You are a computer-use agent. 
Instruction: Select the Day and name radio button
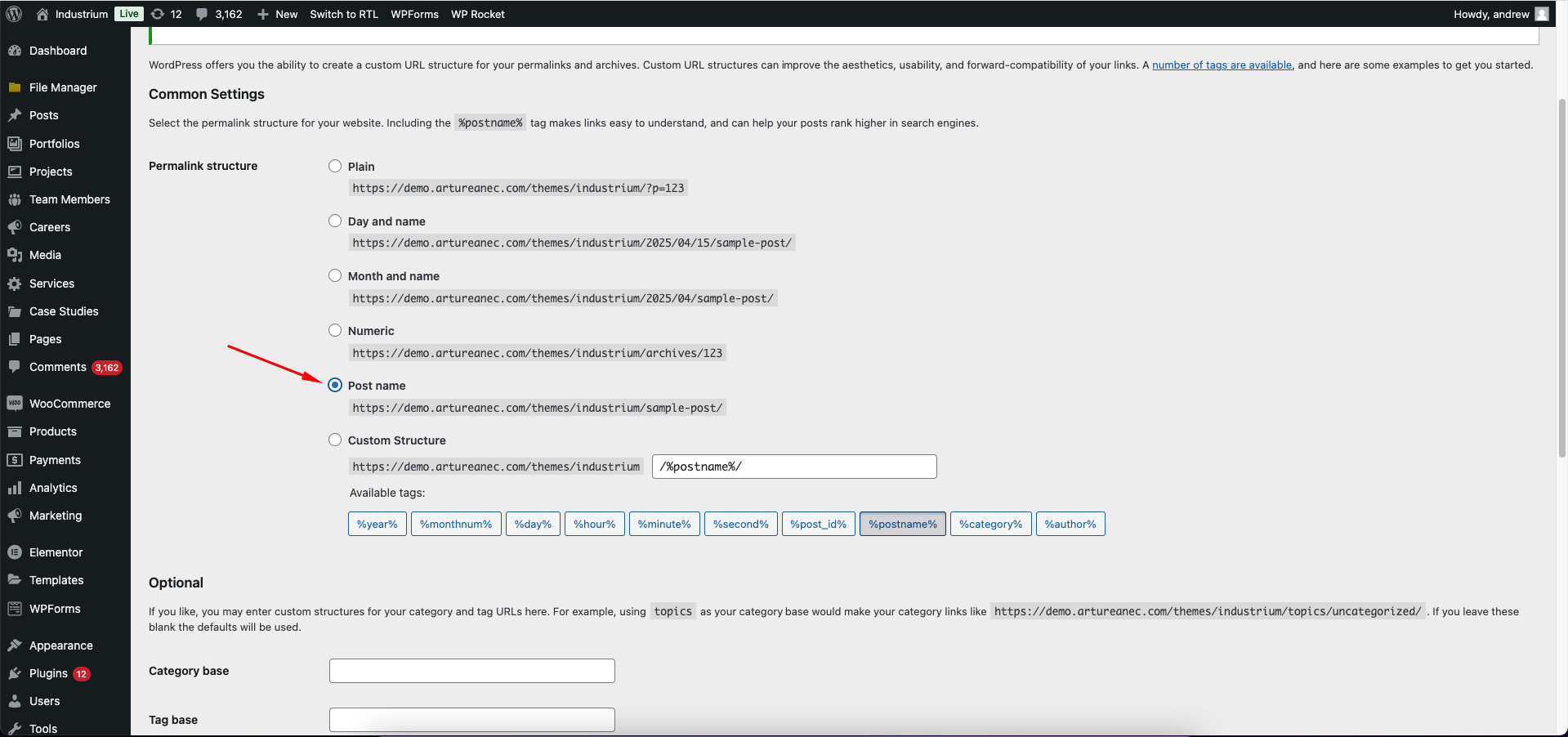pos(335,221)
